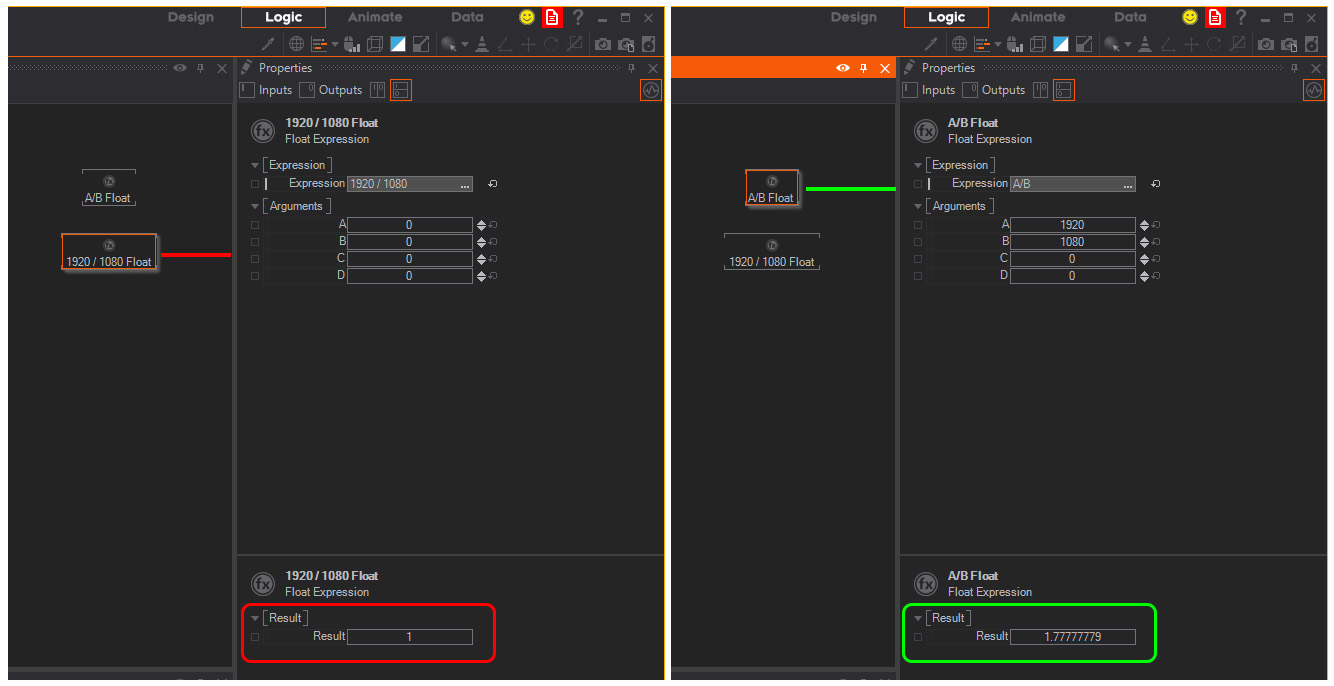Viewport: 1334px width, 686px height.
Task: Collapse the Result section in left window
Action: click(256, 619)
